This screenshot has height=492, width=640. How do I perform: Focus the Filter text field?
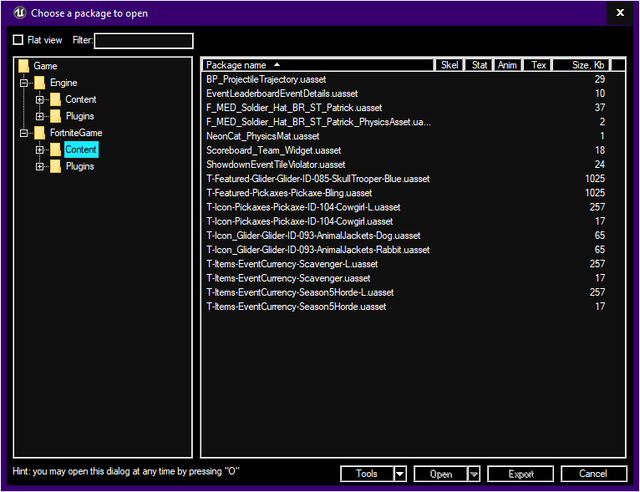144,40
